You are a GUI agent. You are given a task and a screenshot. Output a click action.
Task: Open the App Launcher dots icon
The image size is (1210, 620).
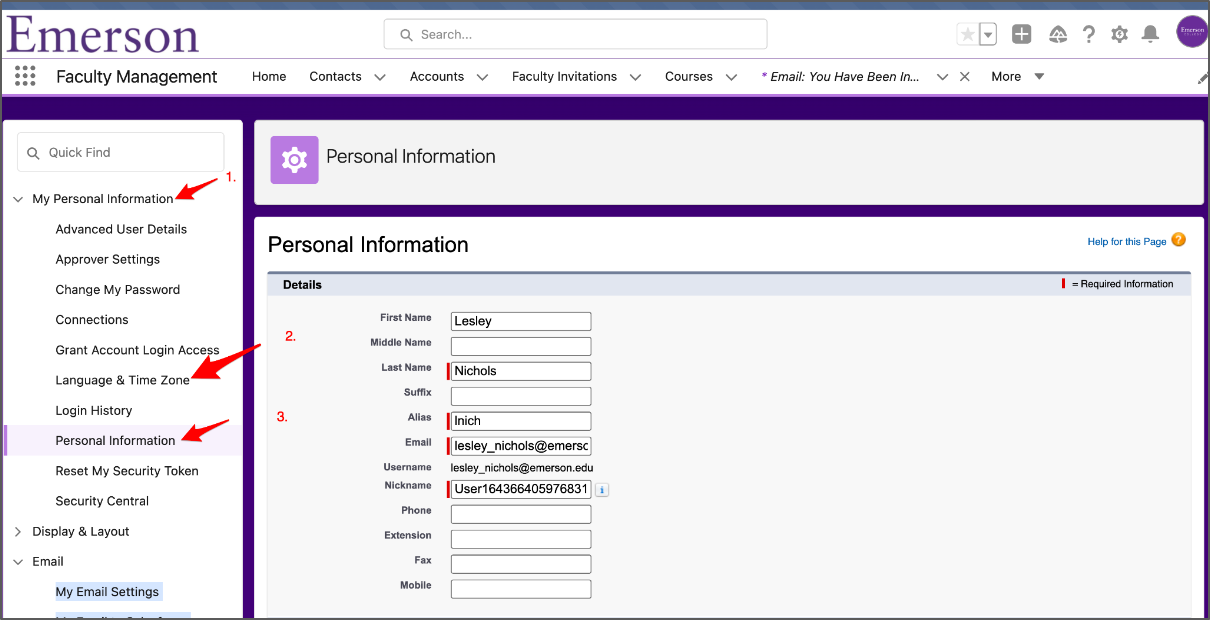point(26,76)
